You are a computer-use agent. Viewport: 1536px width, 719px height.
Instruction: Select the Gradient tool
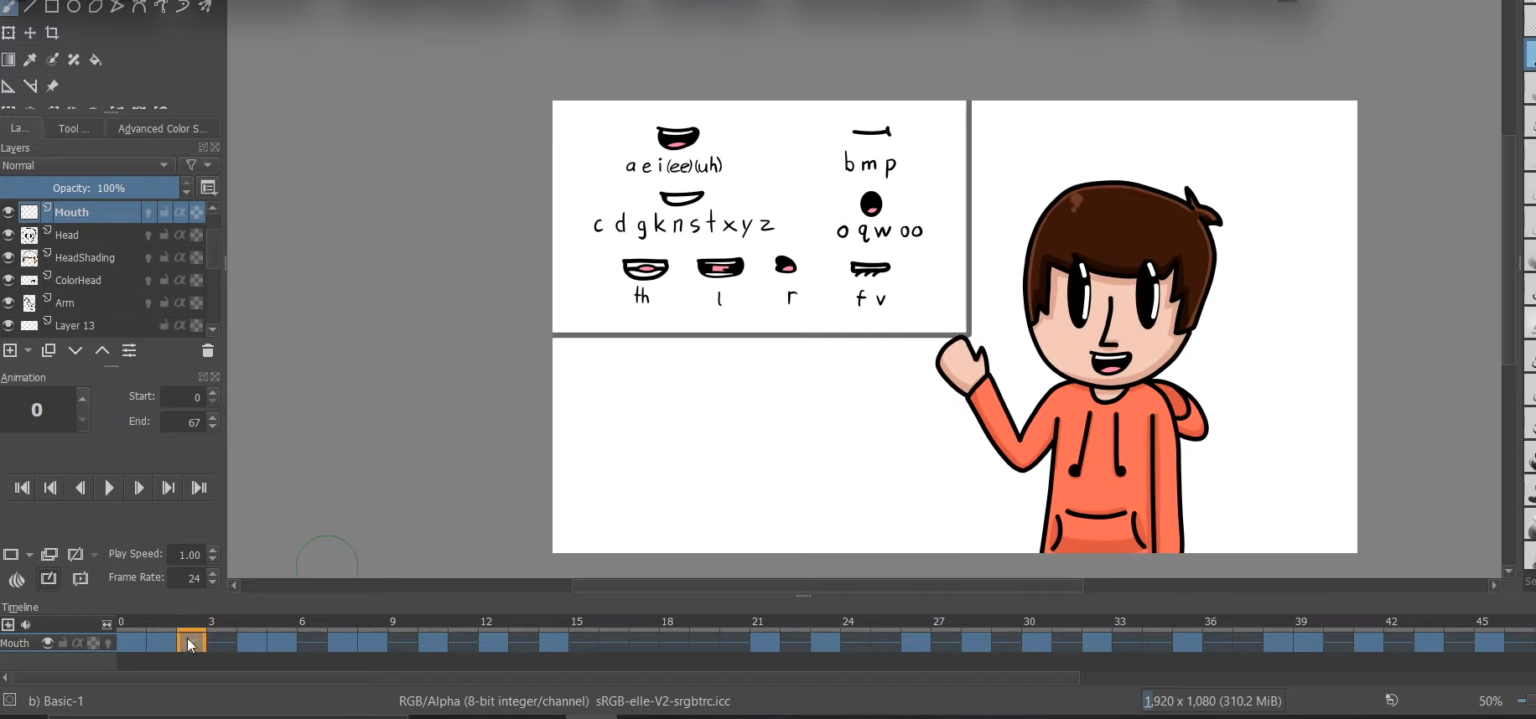[x=8, y=60]
